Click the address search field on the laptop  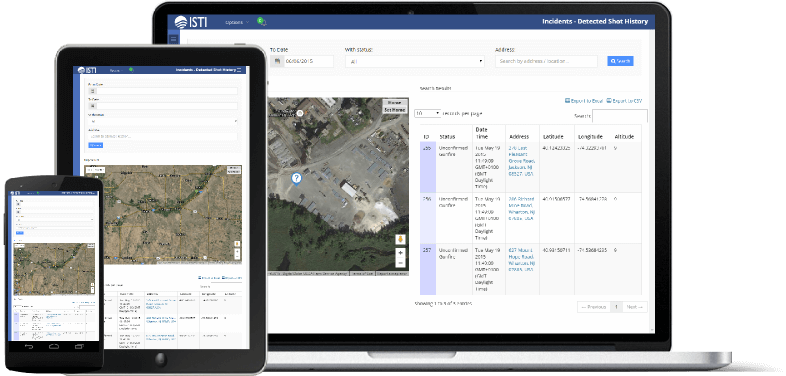[546, 61]
